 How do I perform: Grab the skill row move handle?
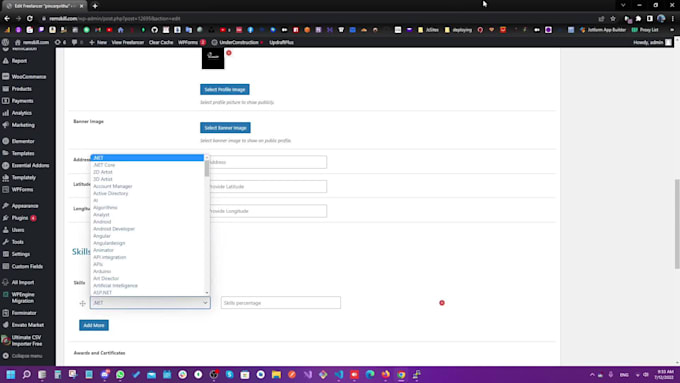pos(82,303)
